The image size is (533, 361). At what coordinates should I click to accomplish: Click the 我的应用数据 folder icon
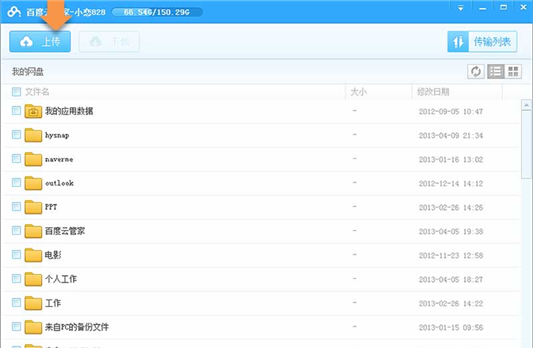(33, 111)
